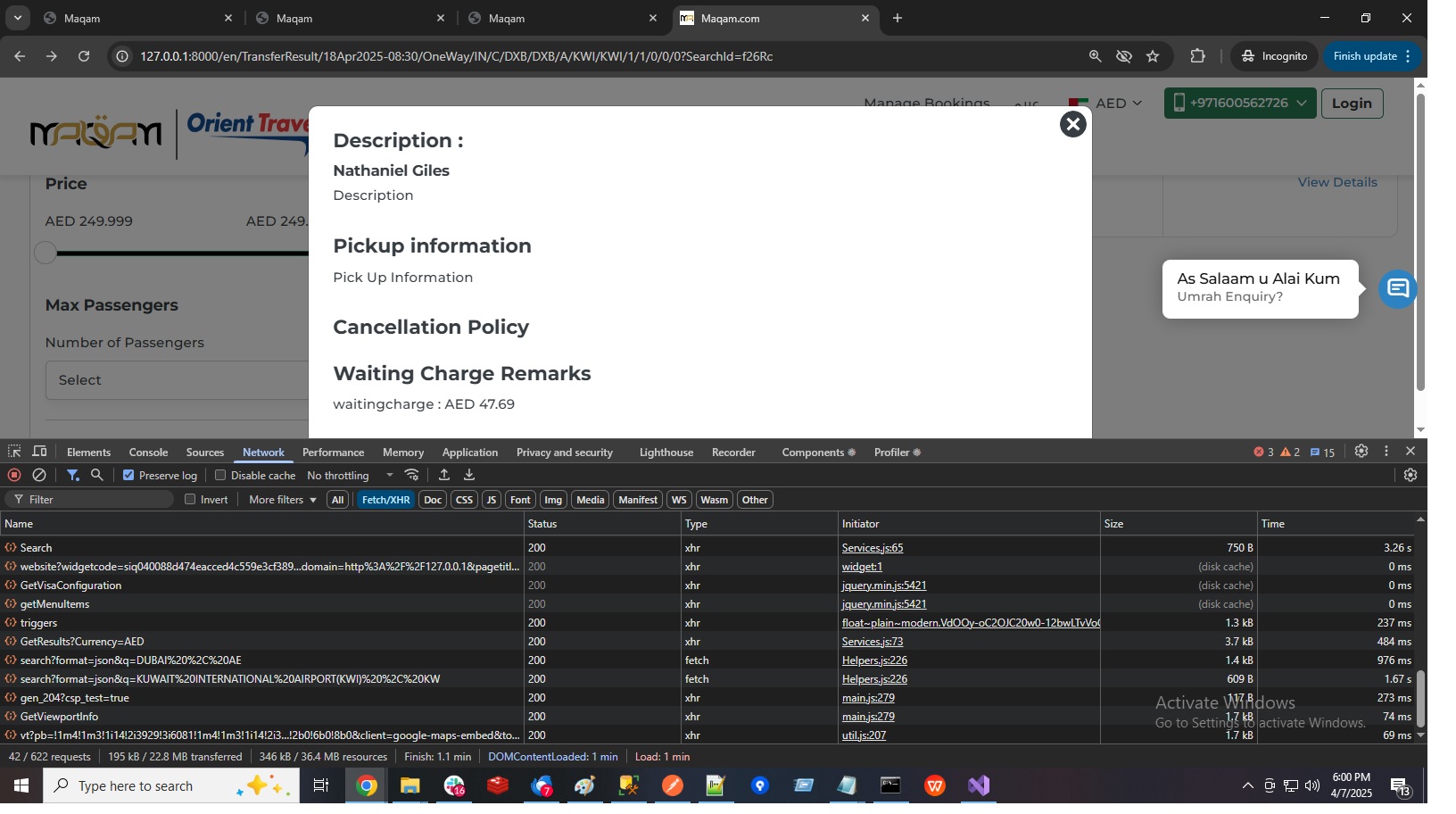The height and width of the screenshot is (814, 1456).
Task: Toggle the device toolbar icon
Action: pos(39,453)
